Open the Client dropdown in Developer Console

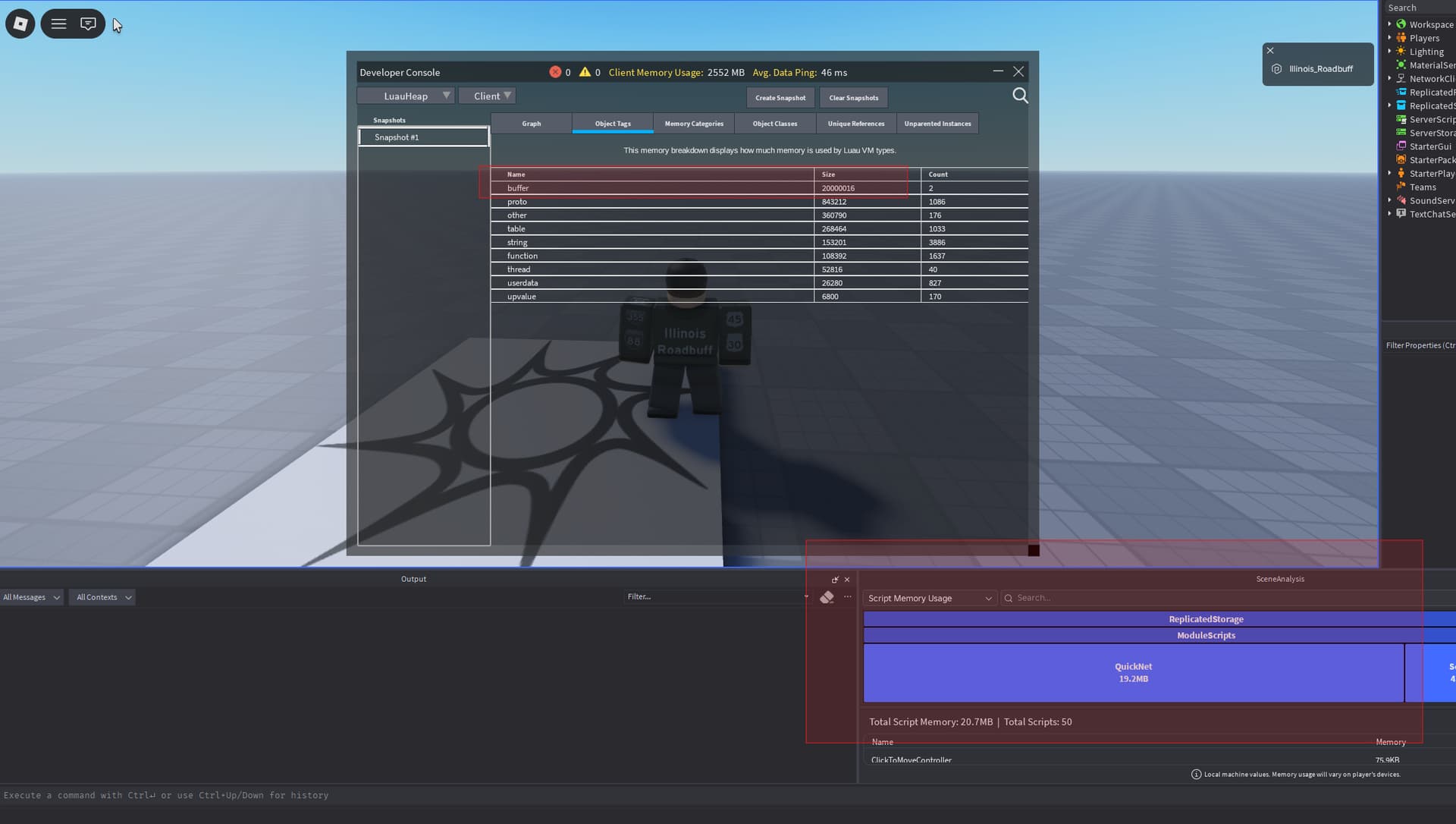(x=487, y=96)
